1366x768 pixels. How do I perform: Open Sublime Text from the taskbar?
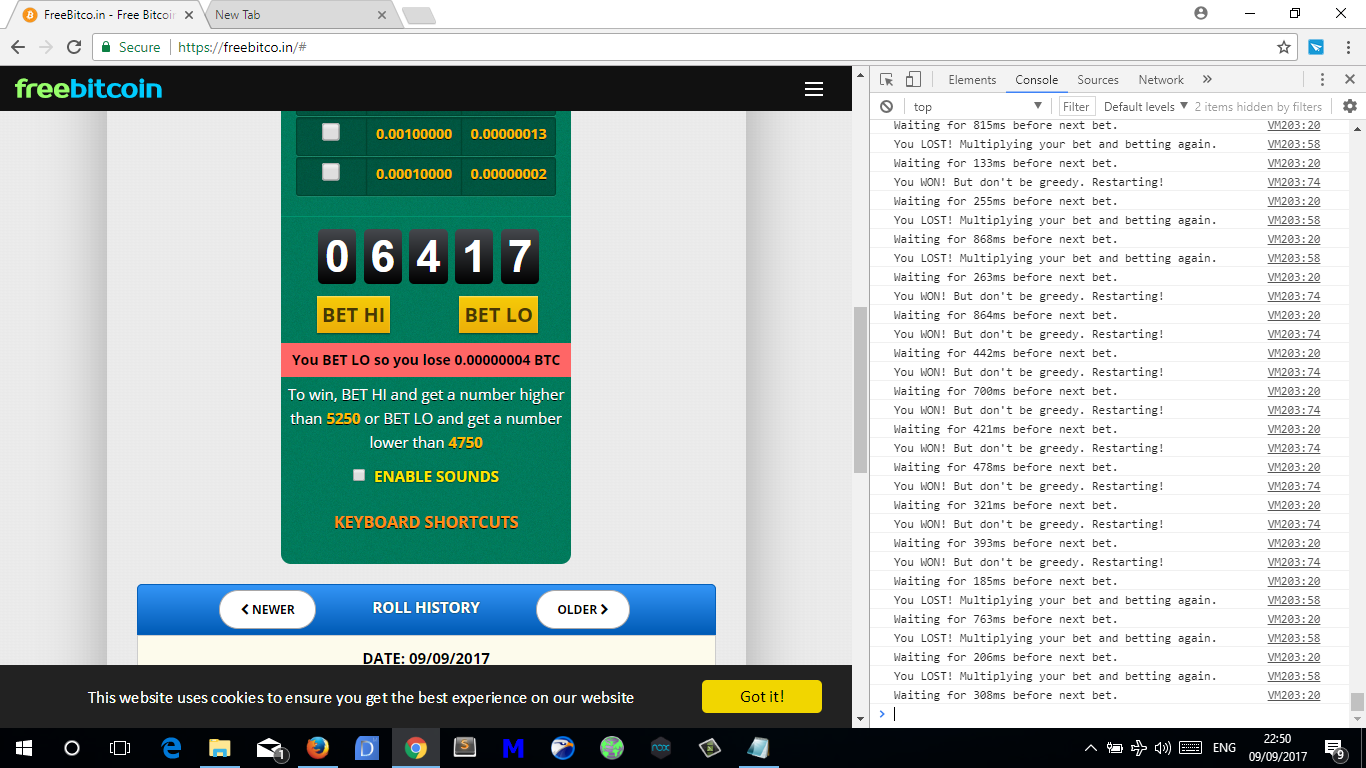pyautogui.click(x=464, y=747)
